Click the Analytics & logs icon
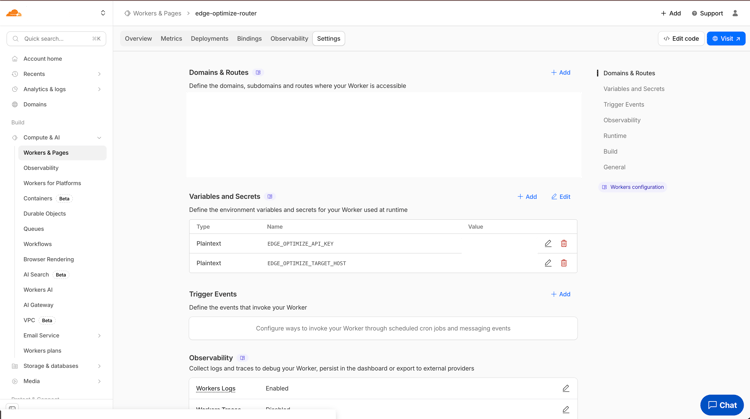 (x=15, y=89)
